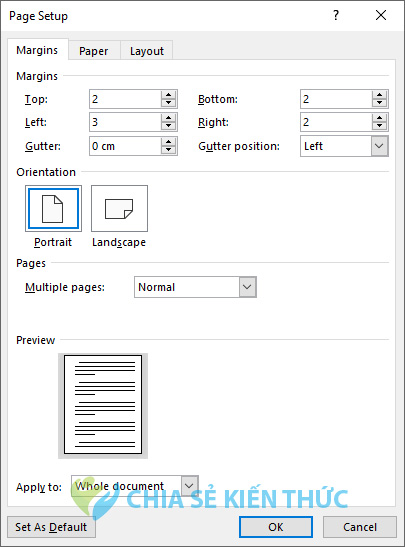Click inside the Left margin field

click(x=125, y=122)
